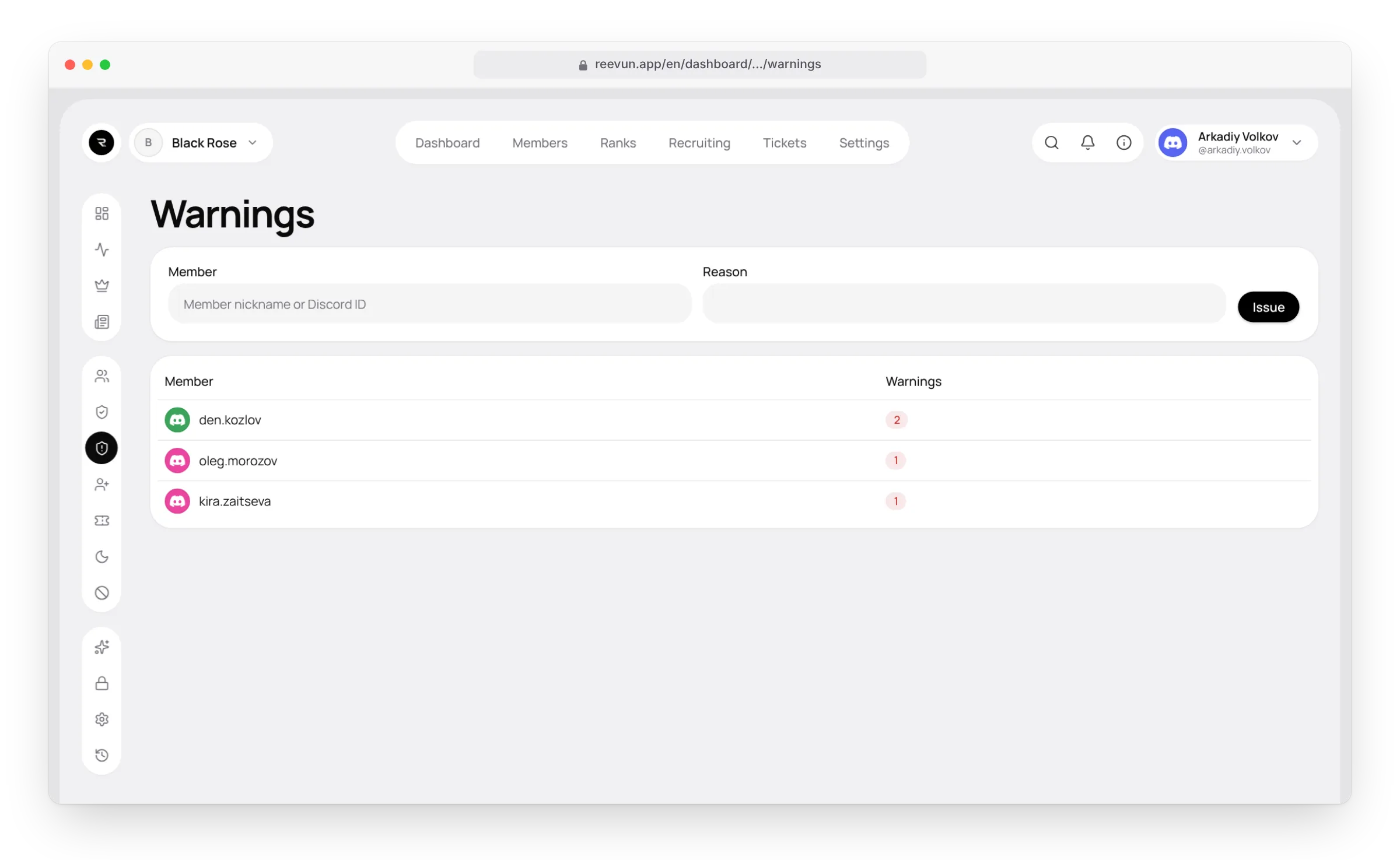Open the crown ranks icon in sidebar
1400x860 pixels.
(x=101, y=286)
